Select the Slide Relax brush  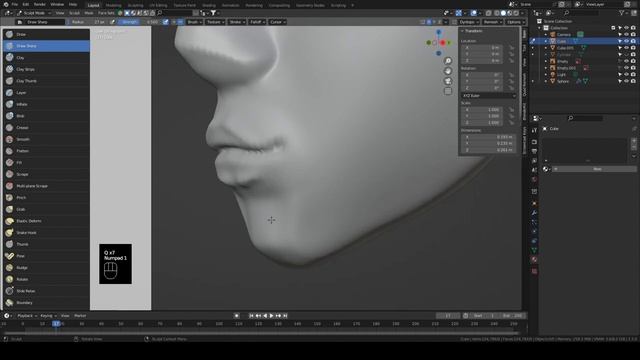pyautogui.click(x=47, y=291)
